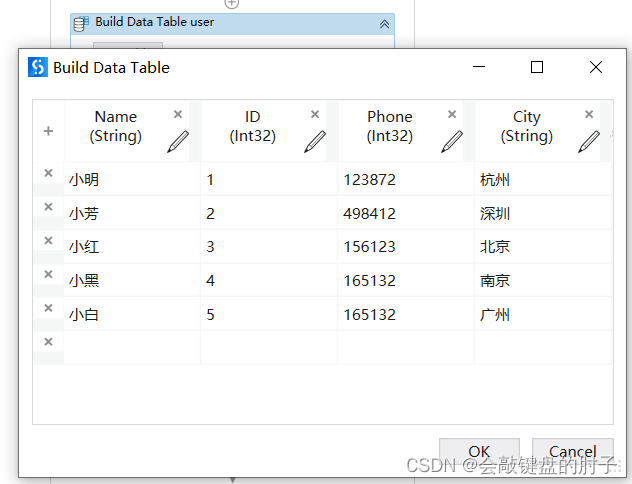Remove the 小白 row using its X icon
Image resolution: width=632 pixels, height=484 pixels.
coord(48,308)
